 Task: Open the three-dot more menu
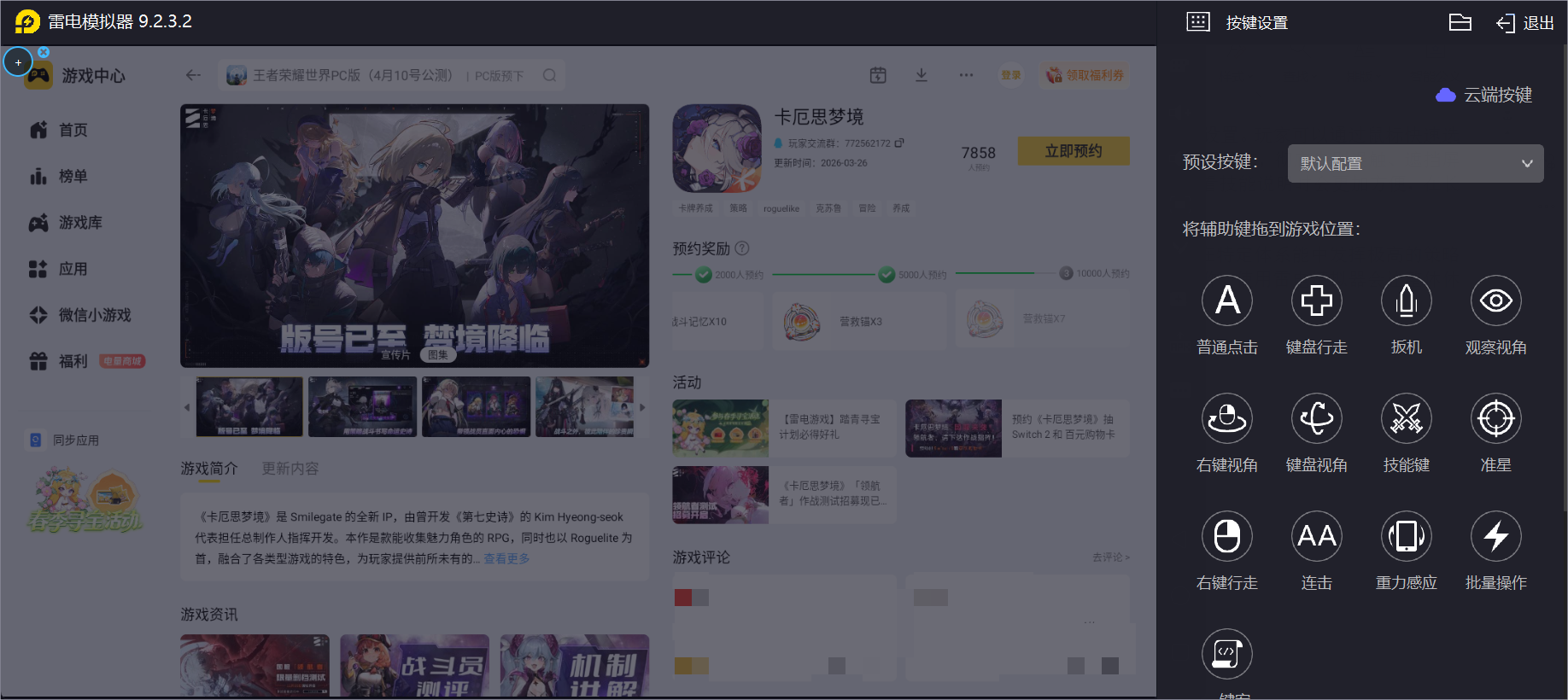click(x=966, y=75)
